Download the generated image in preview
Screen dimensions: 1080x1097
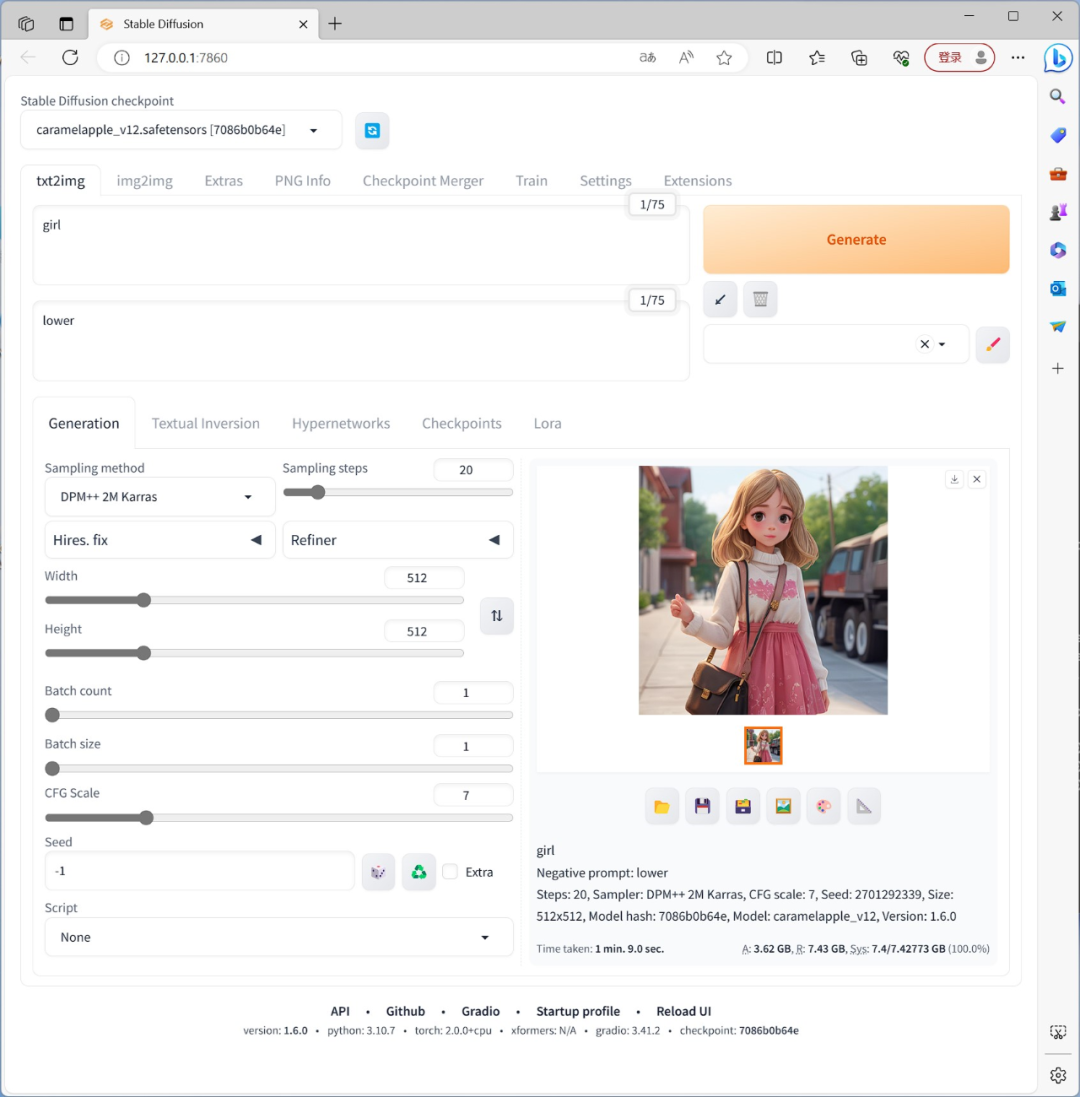955,479
